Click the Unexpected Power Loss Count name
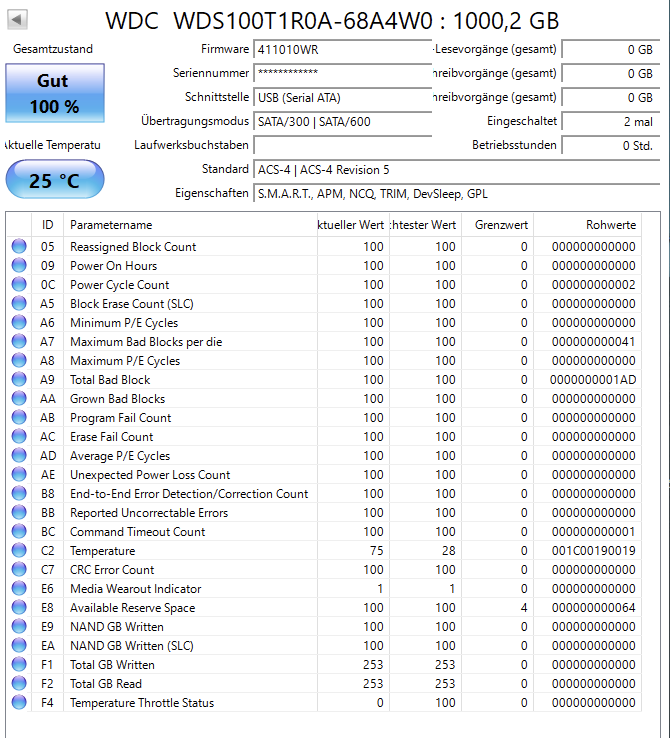Image resolution: width=670 pixels, height=738 pixels. point(150,475)
